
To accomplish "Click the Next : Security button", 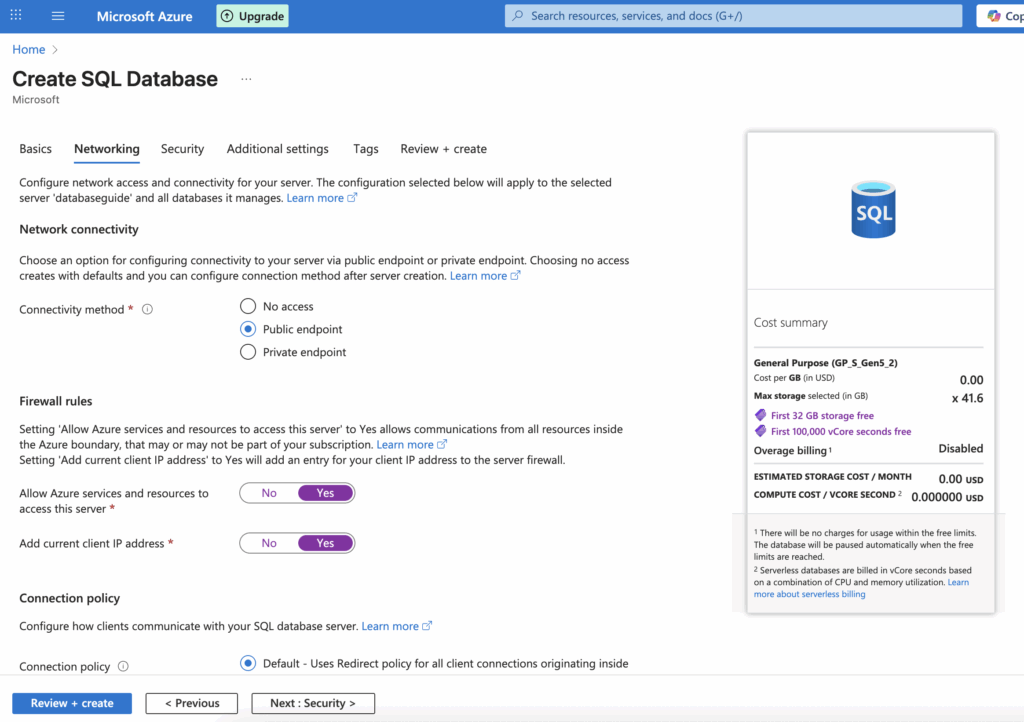I will tap(312, 703).
